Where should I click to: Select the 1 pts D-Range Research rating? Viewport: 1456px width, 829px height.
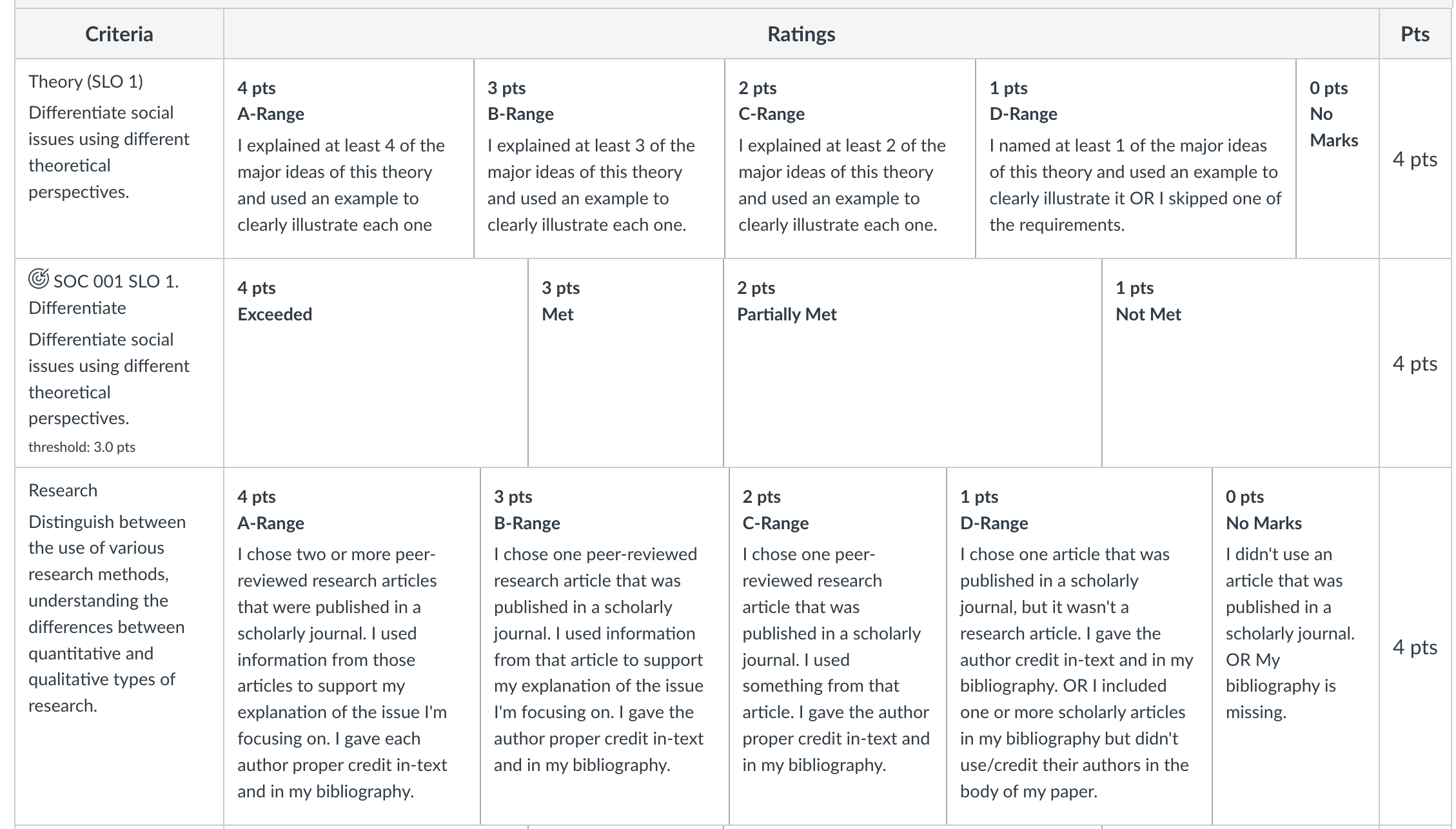click(x=1079, y=646)
